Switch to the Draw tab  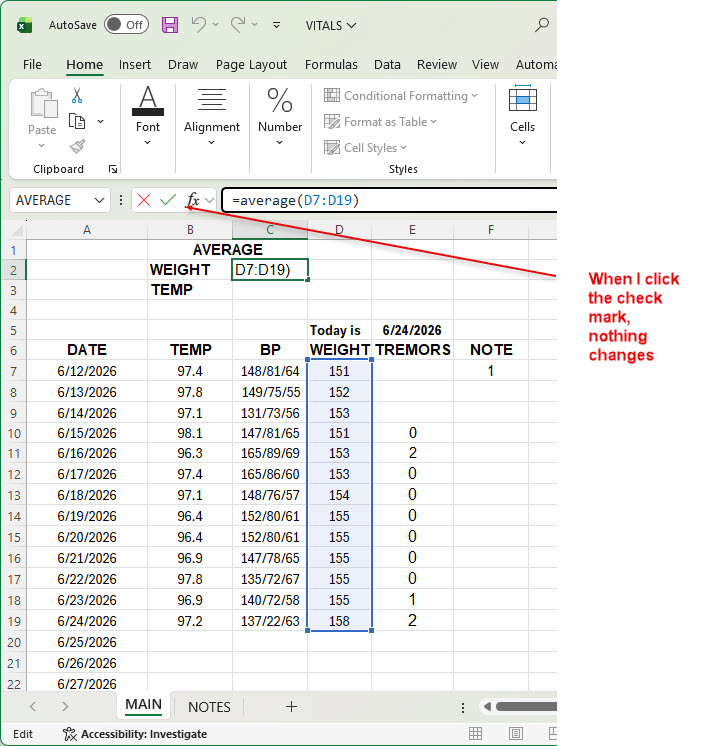183,65
